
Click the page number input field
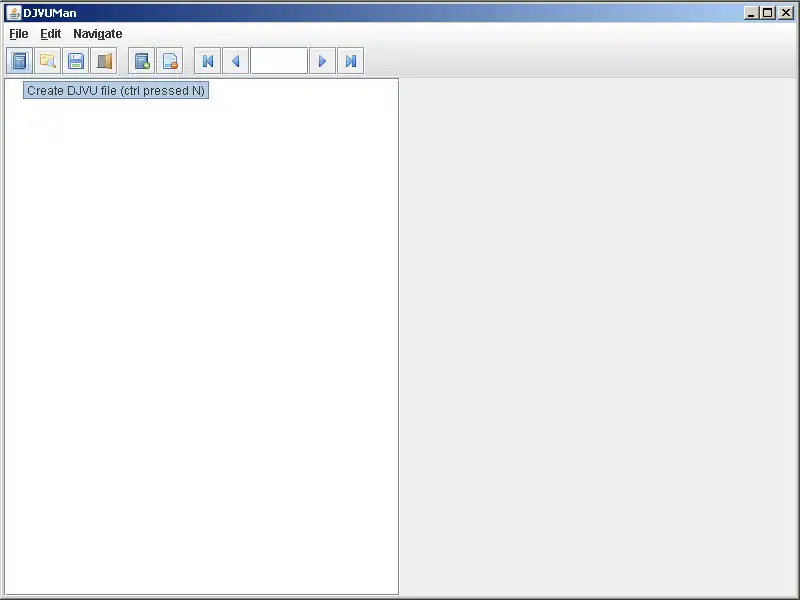pyautogui.click(x=279, y=61)
